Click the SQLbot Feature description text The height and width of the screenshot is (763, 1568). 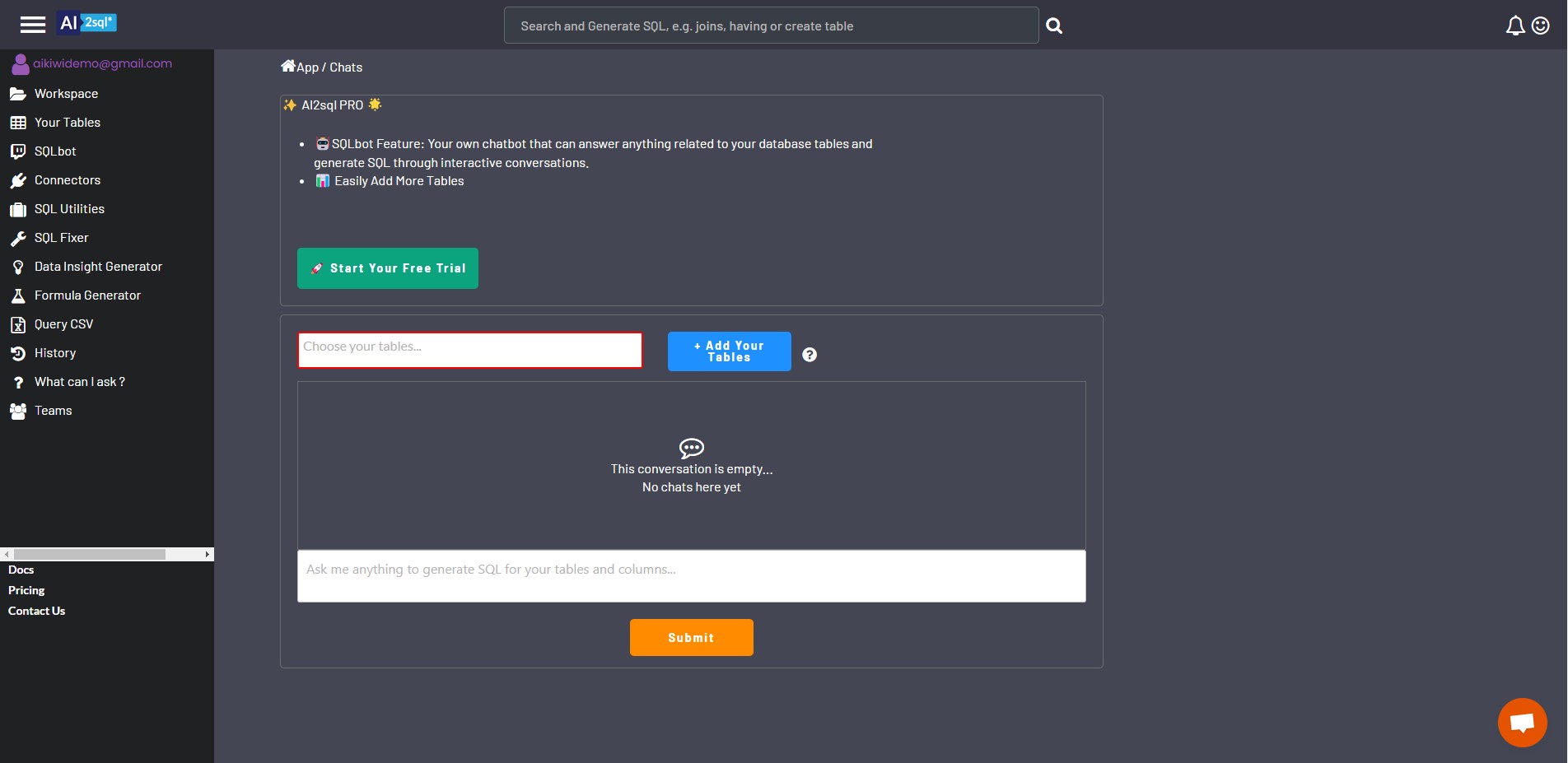593,153
